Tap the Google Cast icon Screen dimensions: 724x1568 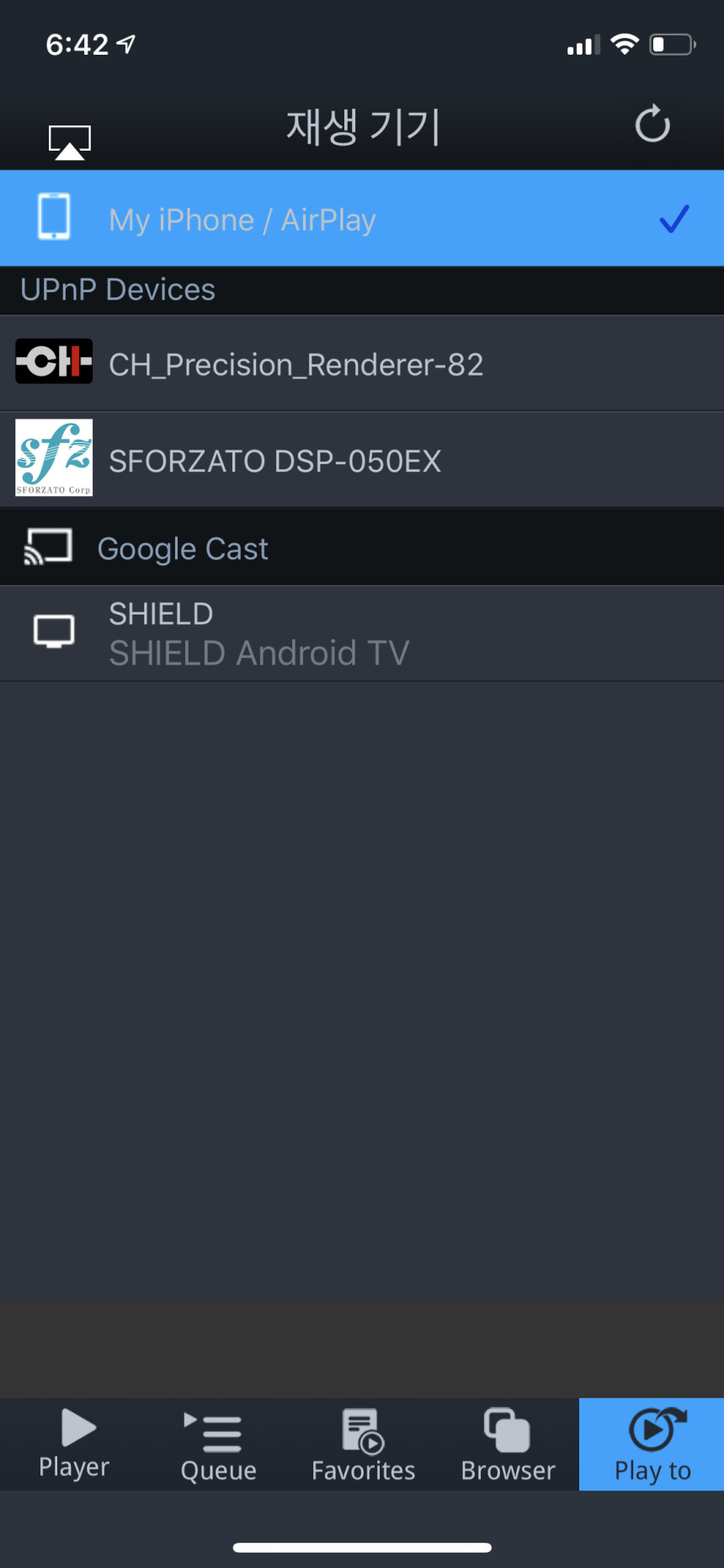pos(48,547)
